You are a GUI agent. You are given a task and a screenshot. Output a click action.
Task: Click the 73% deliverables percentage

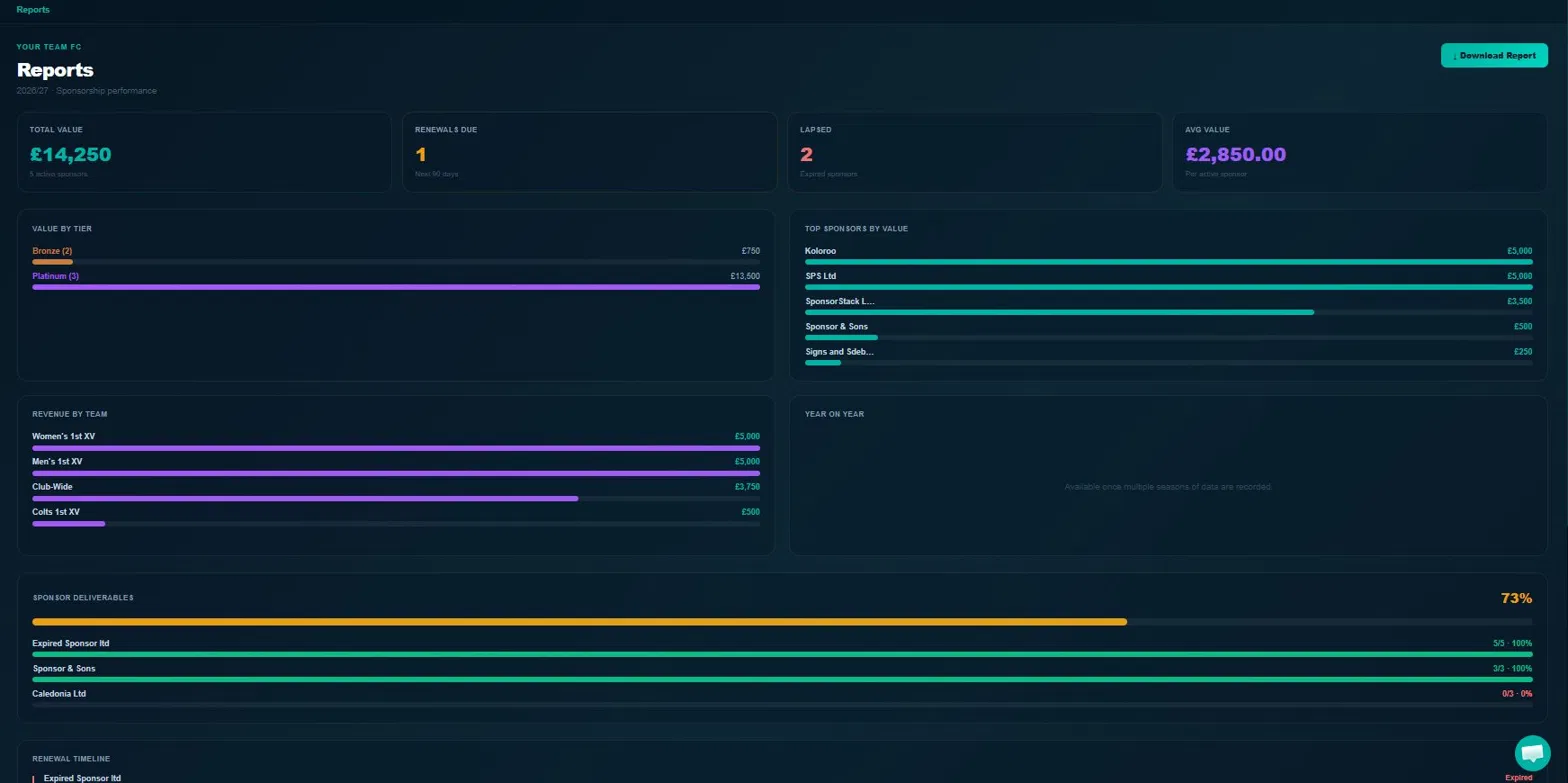(1516, 598)
